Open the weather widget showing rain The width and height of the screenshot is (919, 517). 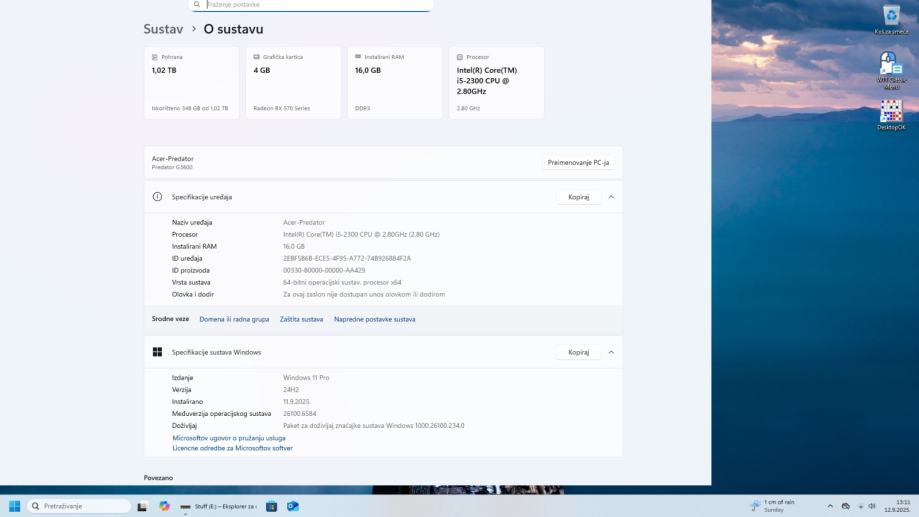tap(774, 506)
